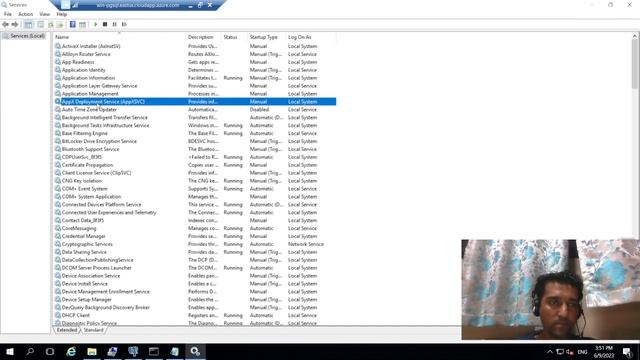
Task: Toggle the Show/Hide Console Tree toolbar icon
Action: click(x=28, y=24)
